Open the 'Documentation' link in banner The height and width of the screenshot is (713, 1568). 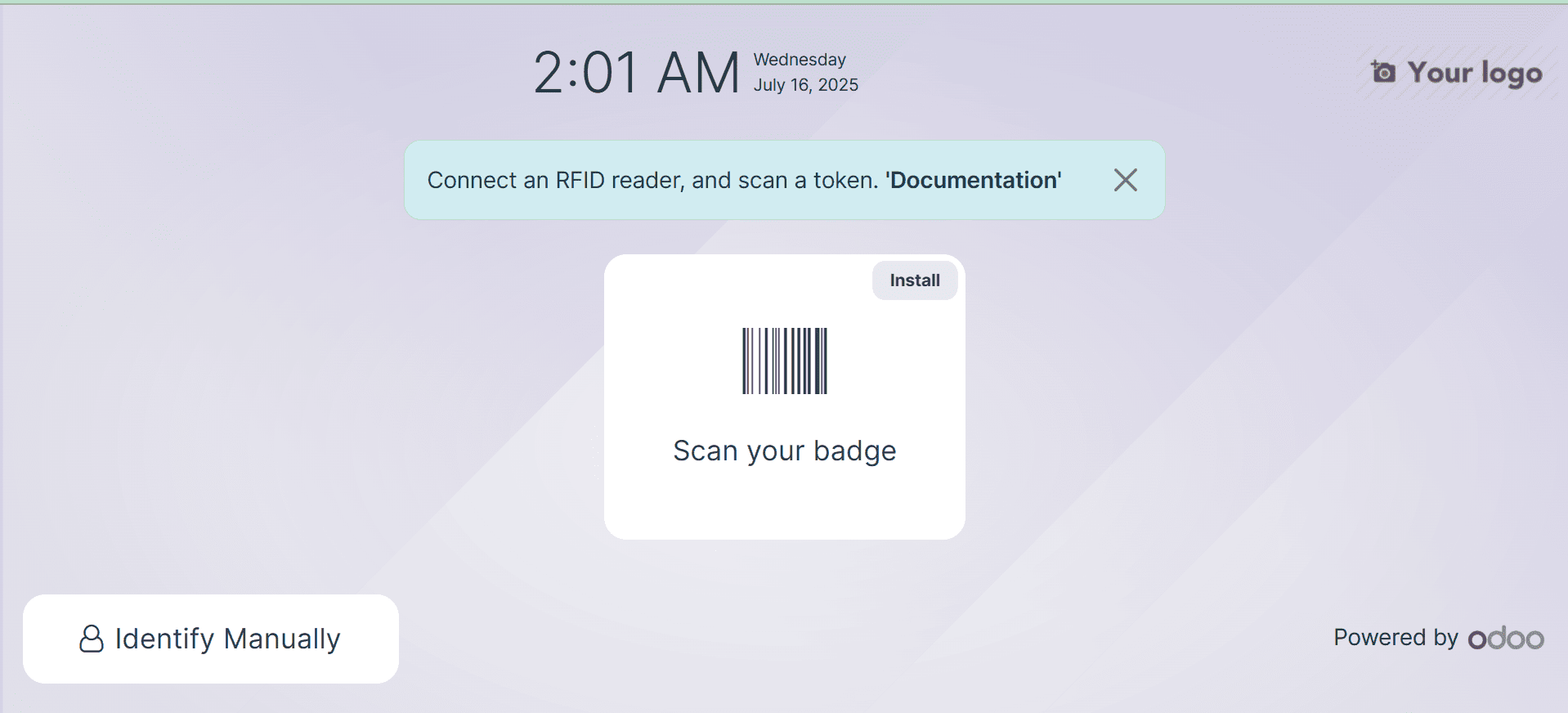pos(973,180)
